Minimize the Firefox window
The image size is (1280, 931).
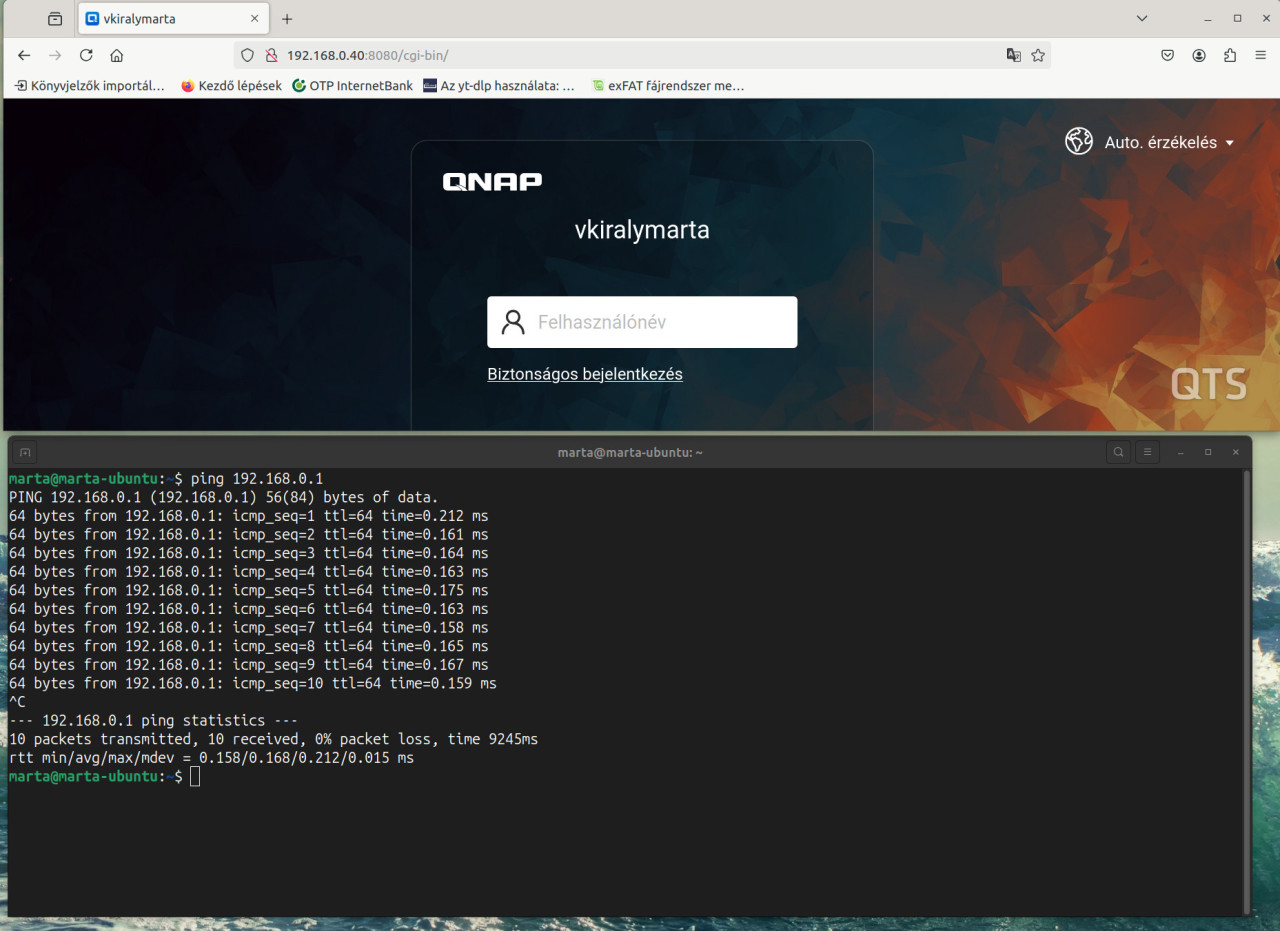1209,18
